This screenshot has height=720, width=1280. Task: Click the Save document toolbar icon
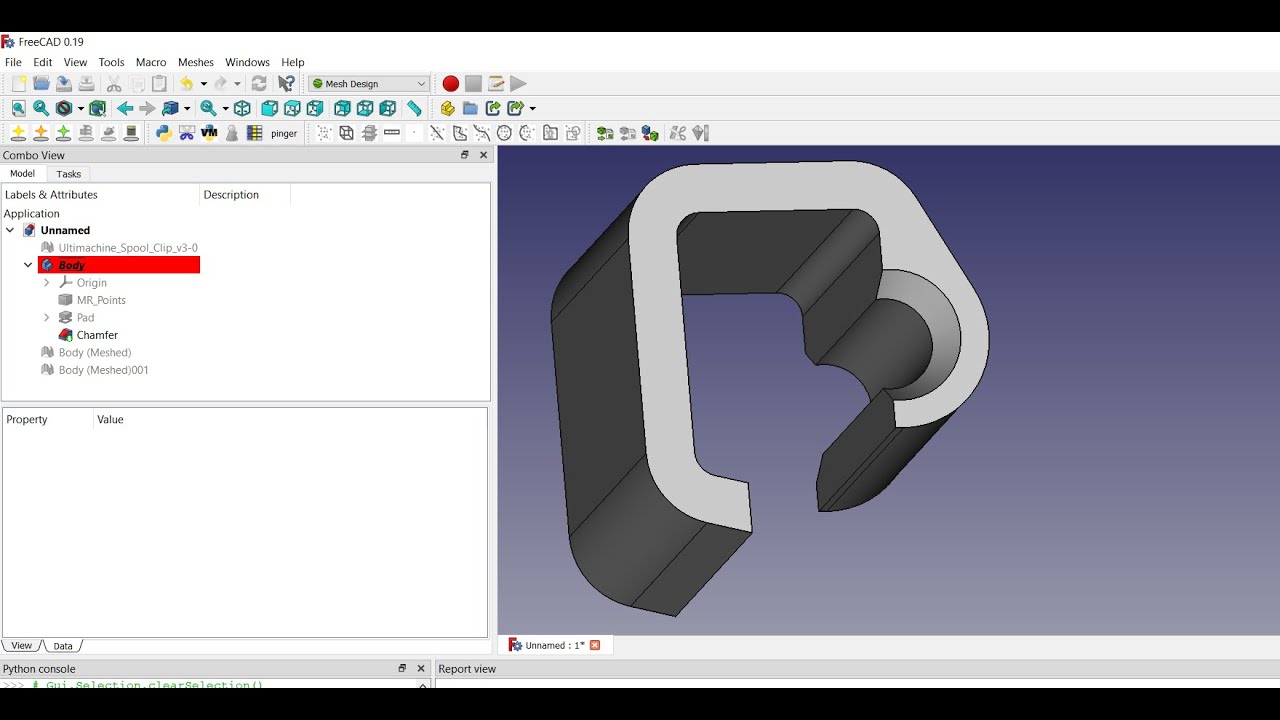pos(63,84)
